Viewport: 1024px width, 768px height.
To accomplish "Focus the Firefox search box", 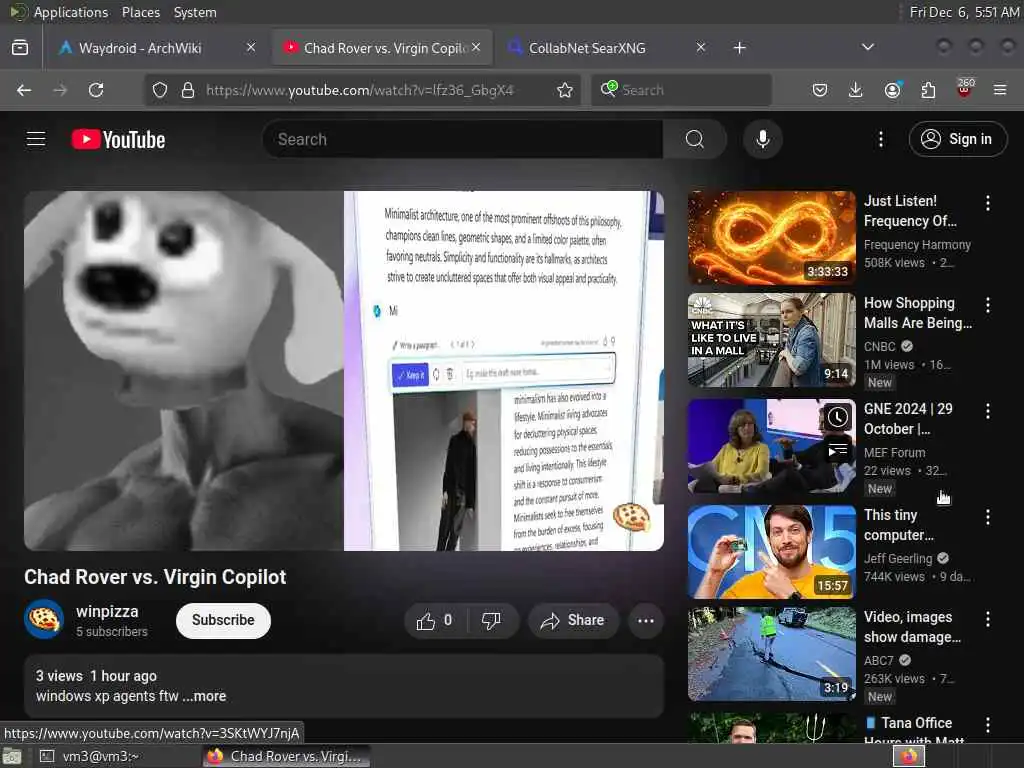I will (681, 90).
